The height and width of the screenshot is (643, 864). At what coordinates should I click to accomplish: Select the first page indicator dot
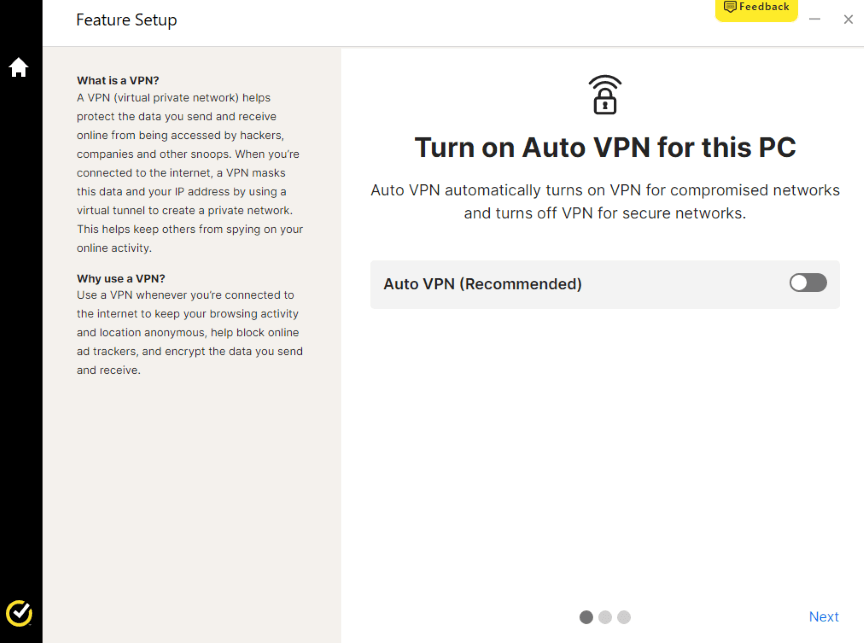point(586,617)
